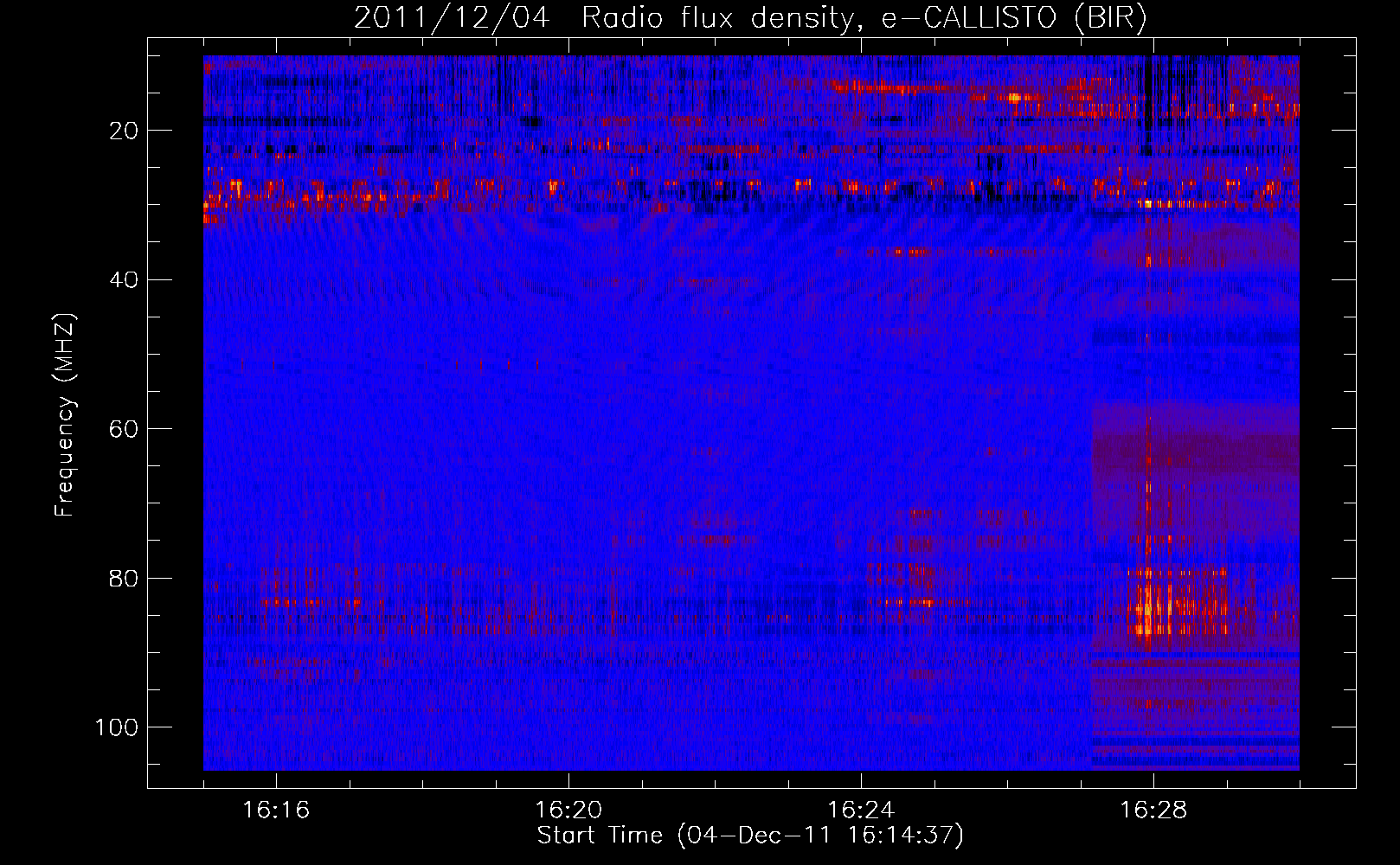This screenshot has height=865, width=1400.
Task: Click the plot title '2011/12/04 Radio flux density'
Action: tap(750, 18)
